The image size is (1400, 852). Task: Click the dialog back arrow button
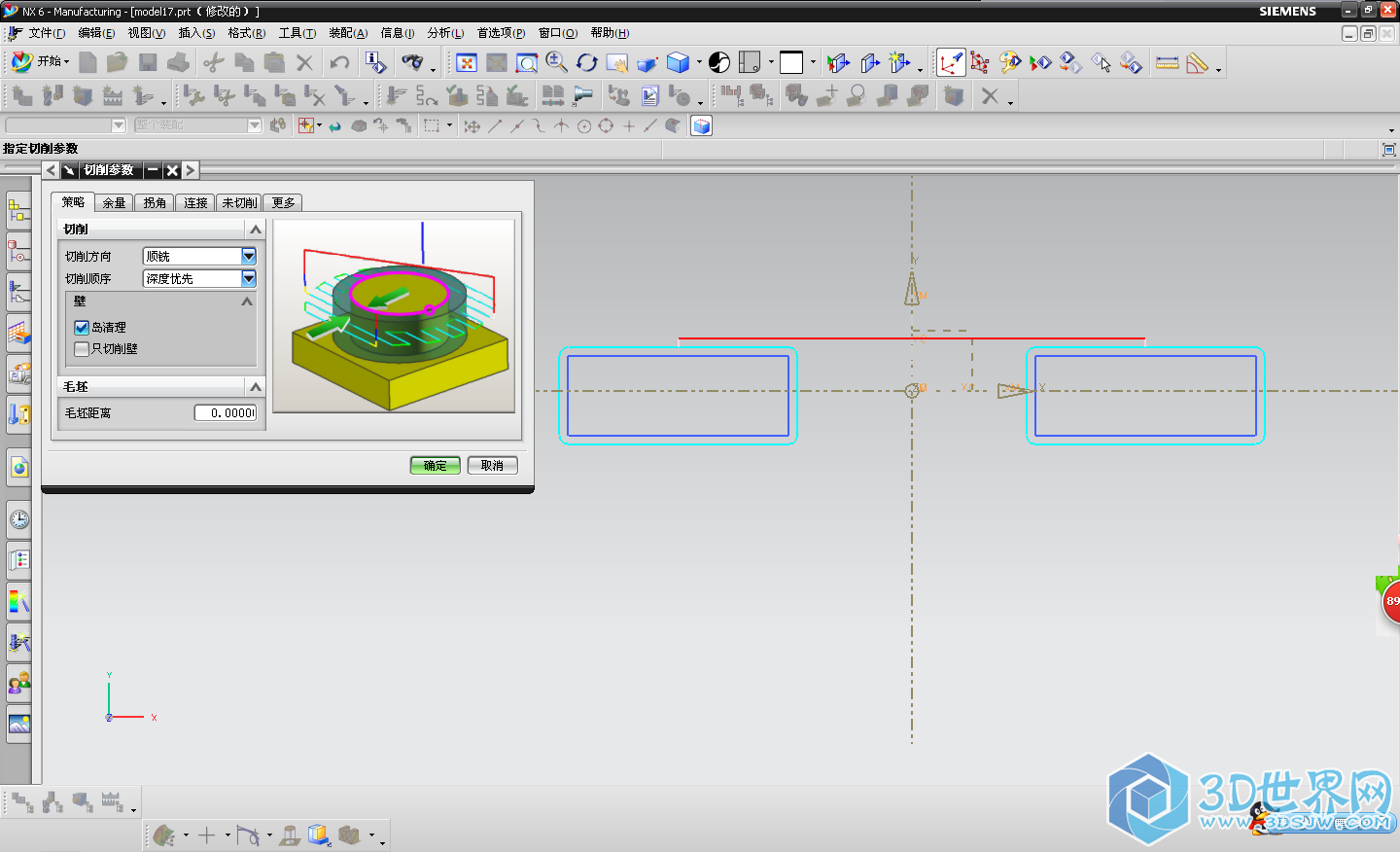click(x=51, y=170)
